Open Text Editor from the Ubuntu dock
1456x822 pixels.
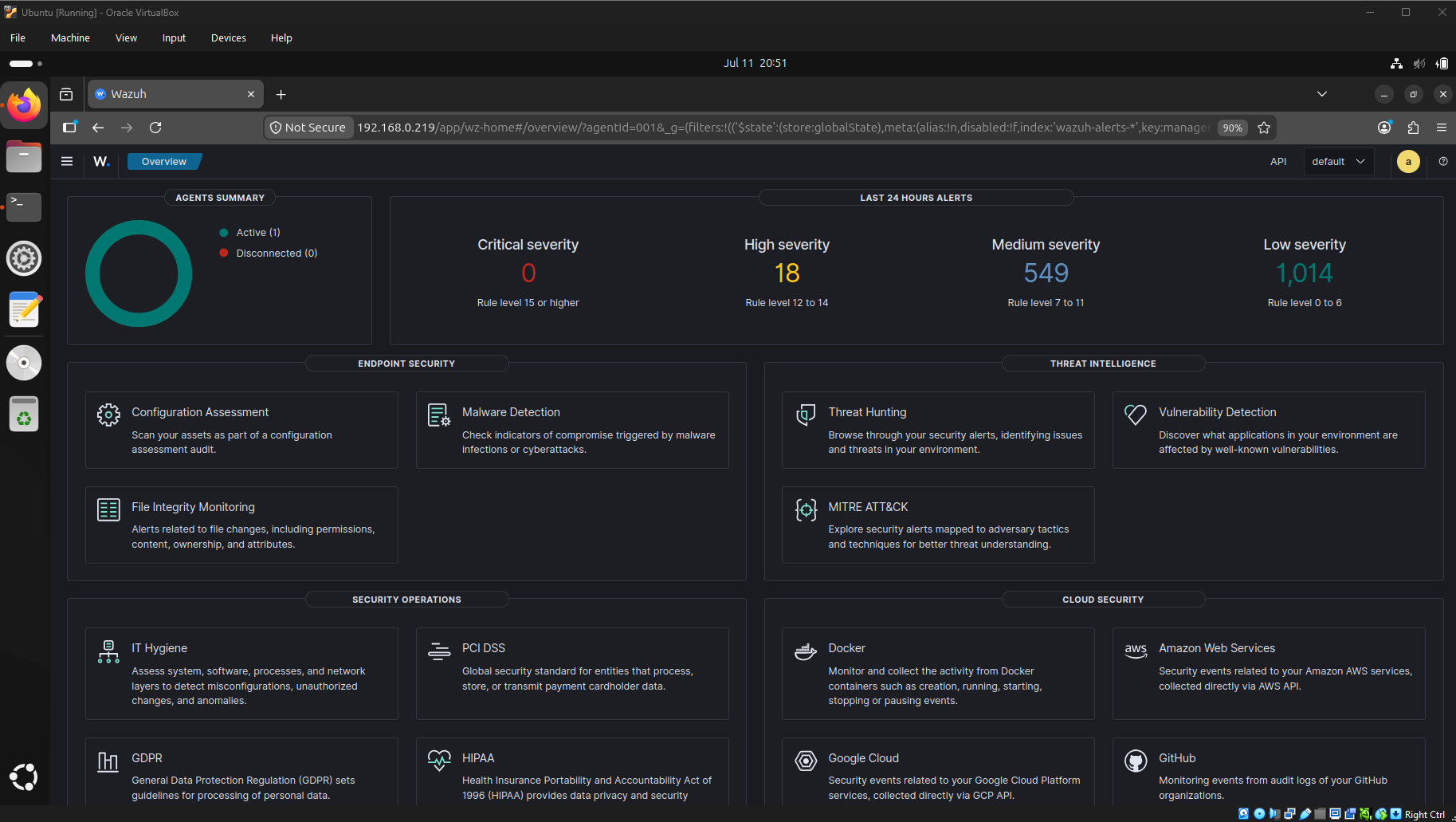[24, 309]
